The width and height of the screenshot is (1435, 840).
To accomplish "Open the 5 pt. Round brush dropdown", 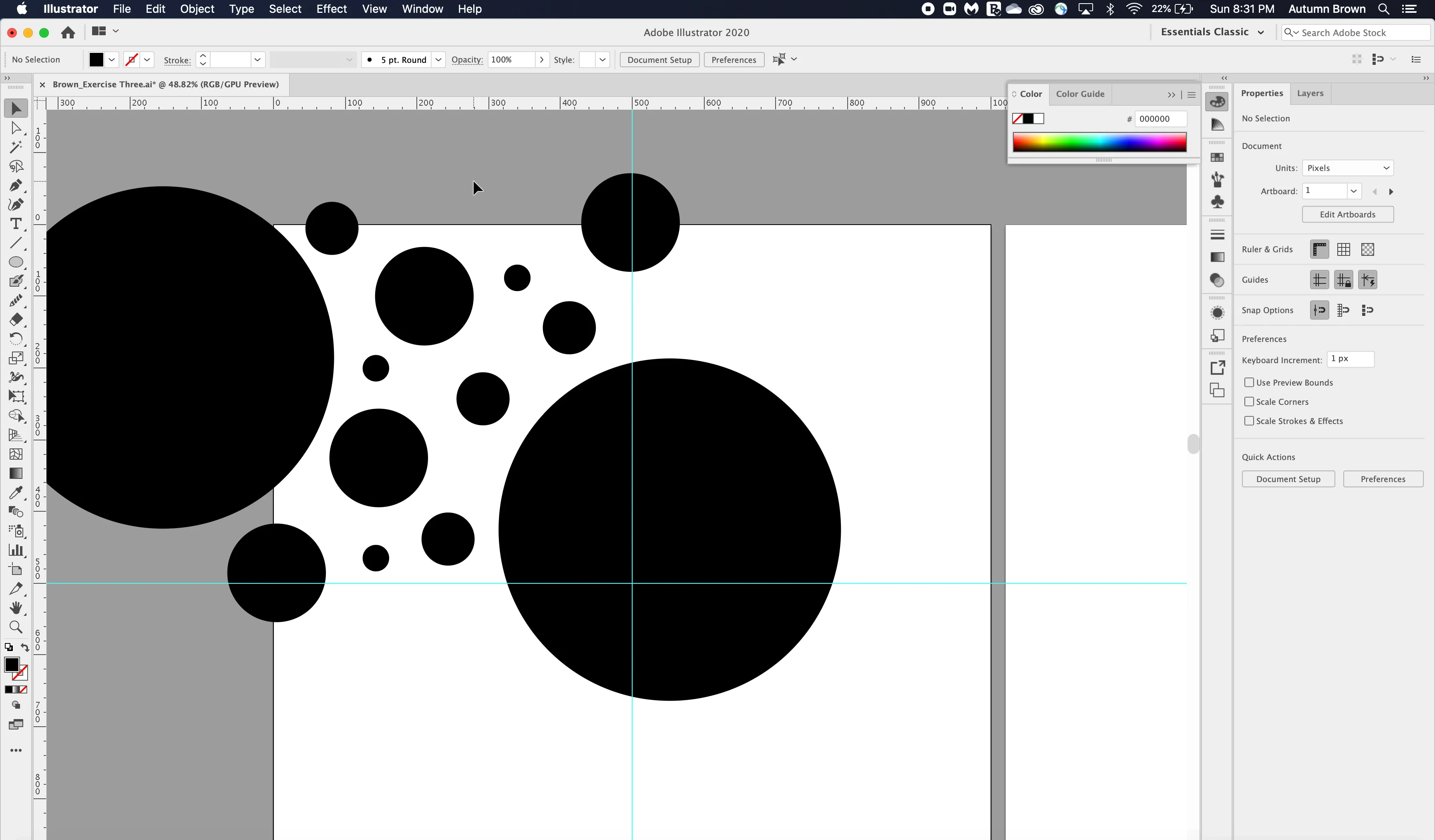I will (438, 60).
